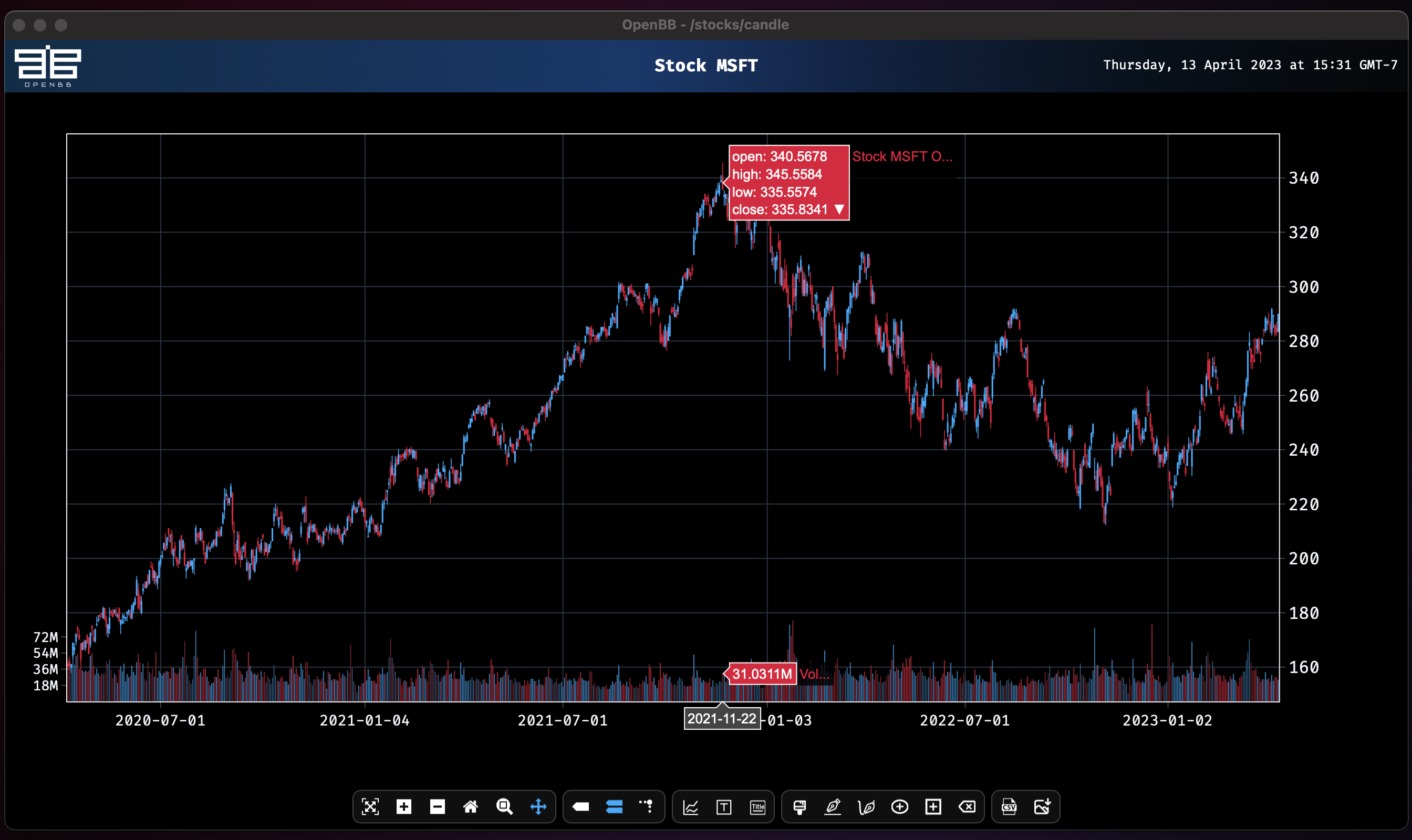Click the 2022-07-01 x-axis label
Screen dimensions: 1412x840
coord(964,720)
